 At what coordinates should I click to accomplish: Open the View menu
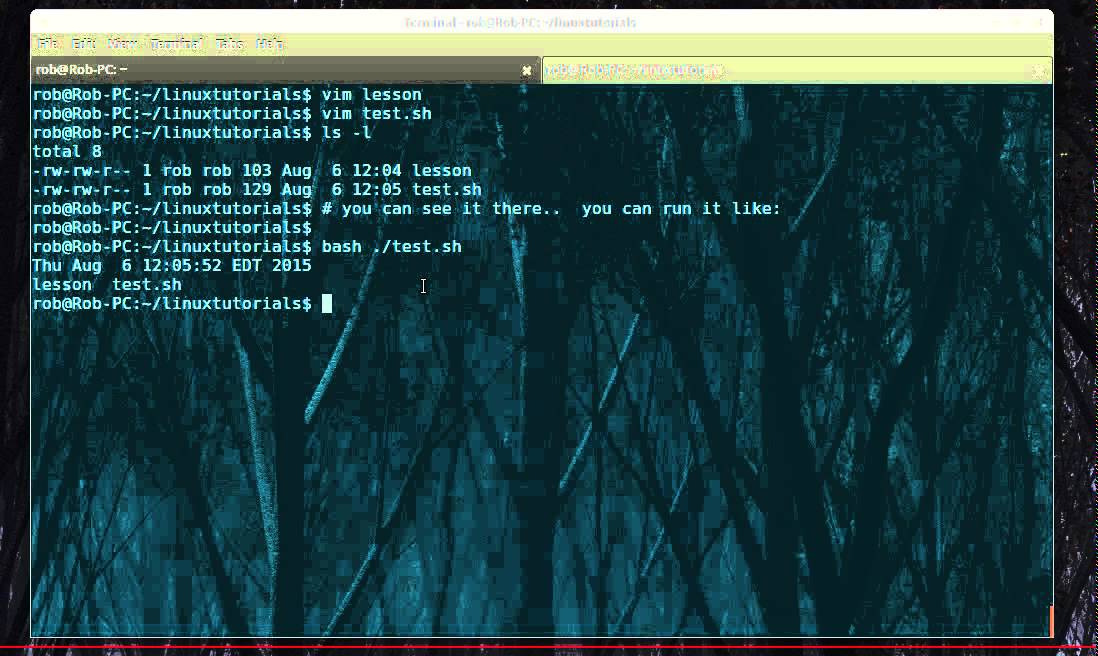123,43
